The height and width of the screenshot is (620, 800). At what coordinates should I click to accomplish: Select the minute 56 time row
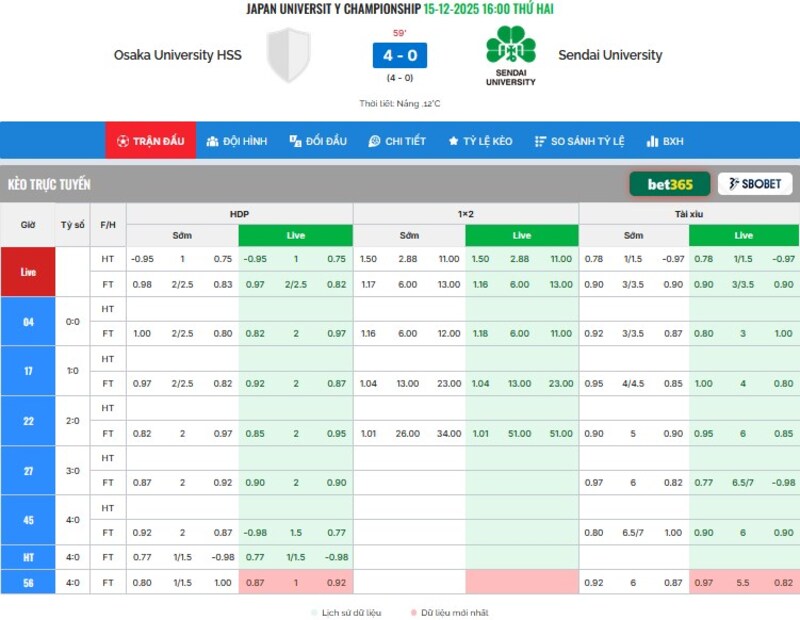[28, 582]
